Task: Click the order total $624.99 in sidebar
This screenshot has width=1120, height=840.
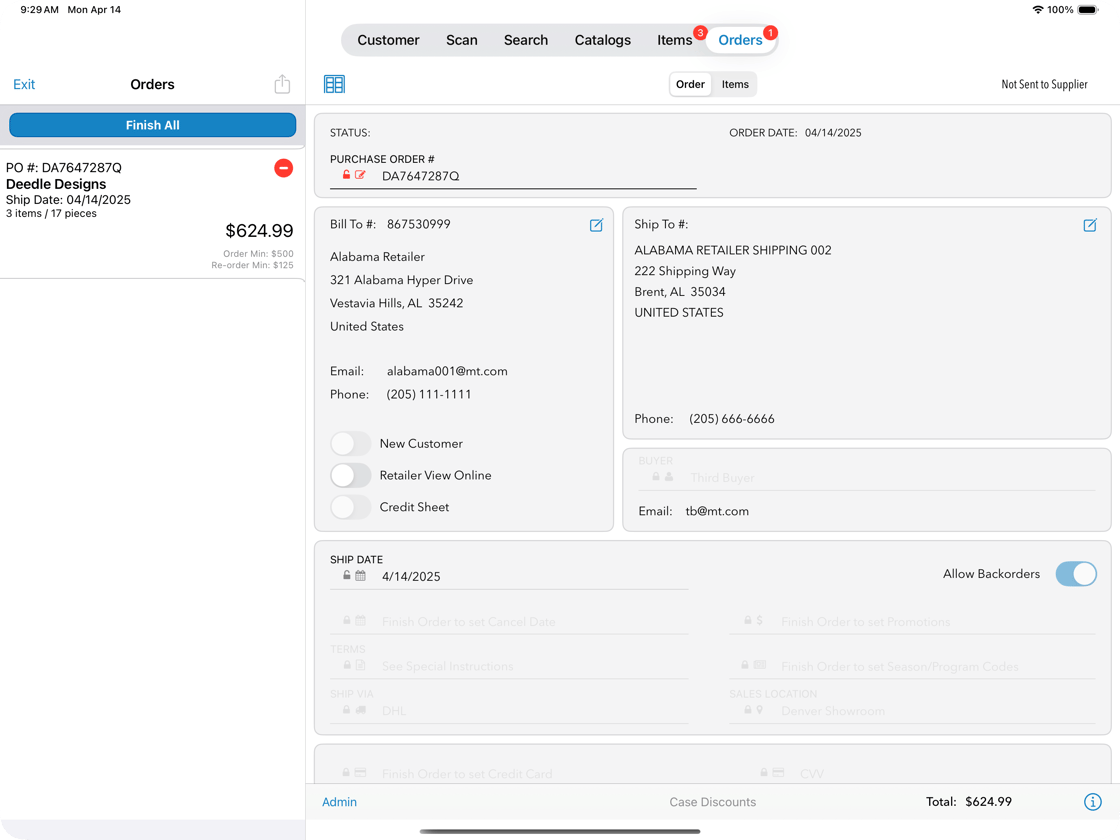Action: pyautogui.click(x=259, y=231)
